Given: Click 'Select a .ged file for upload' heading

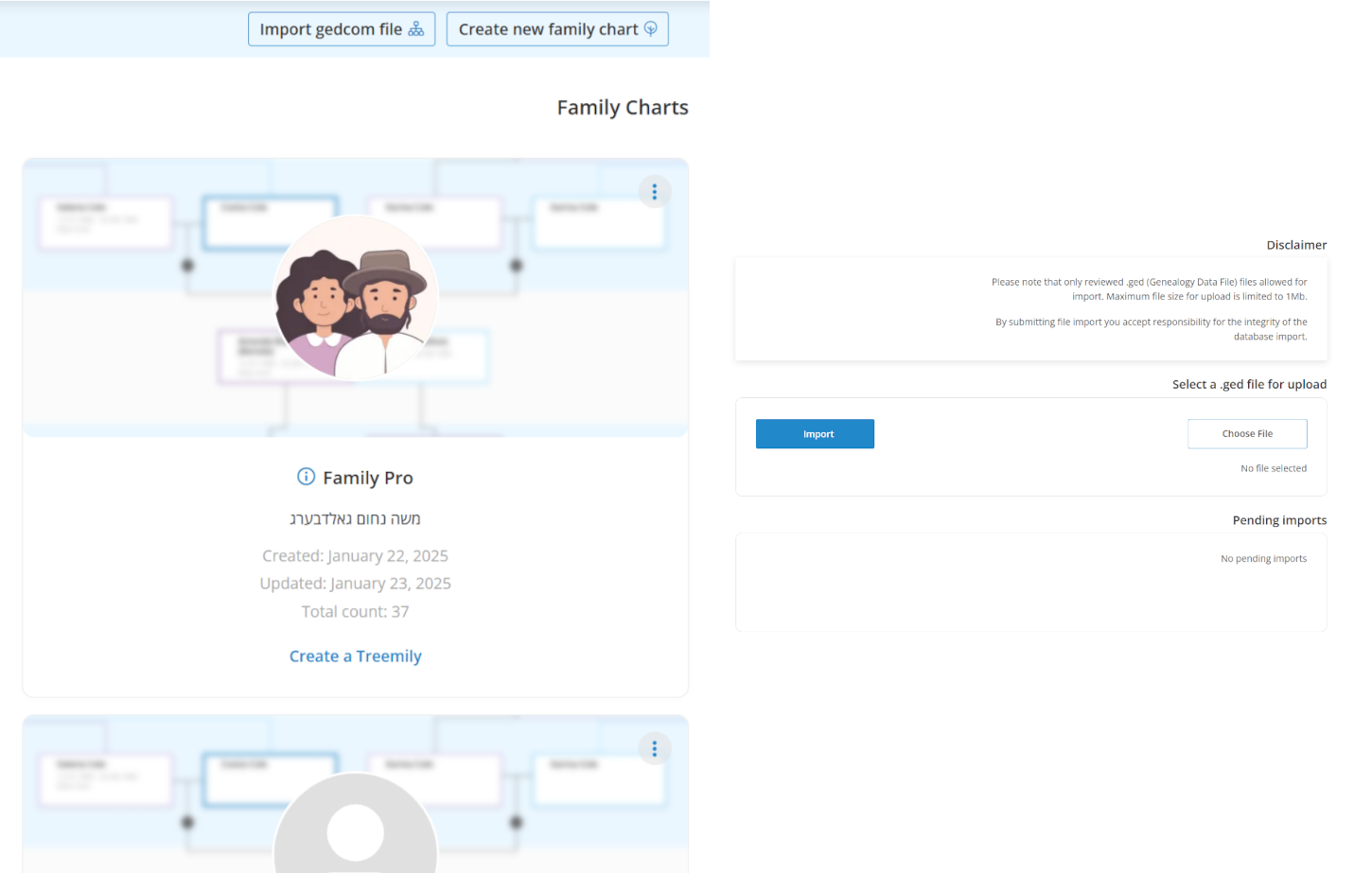Looking at the screenshot, I should point(1249,384).
